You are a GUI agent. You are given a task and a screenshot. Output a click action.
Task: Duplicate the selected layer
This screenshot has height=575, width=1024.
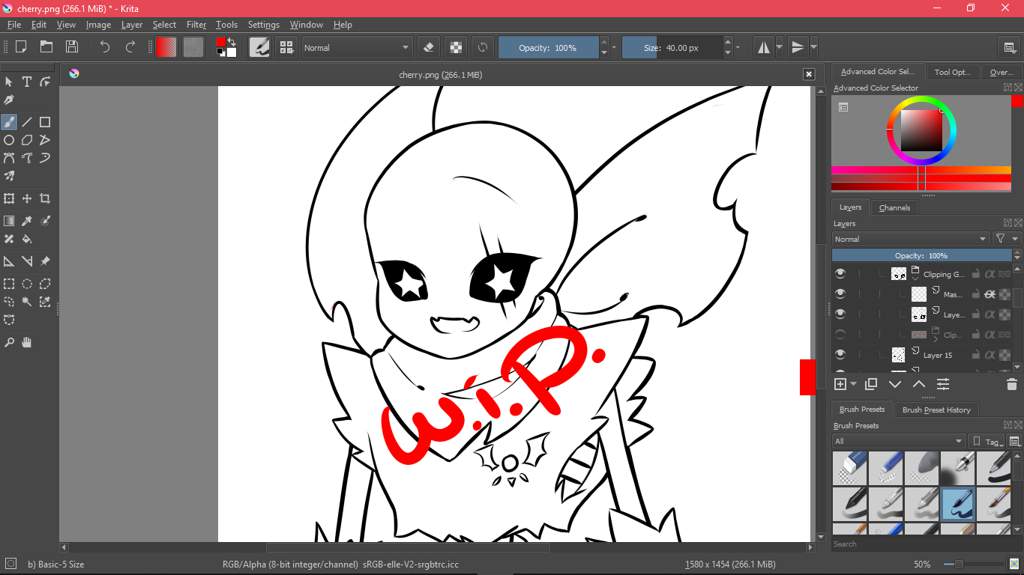[871, 384]
